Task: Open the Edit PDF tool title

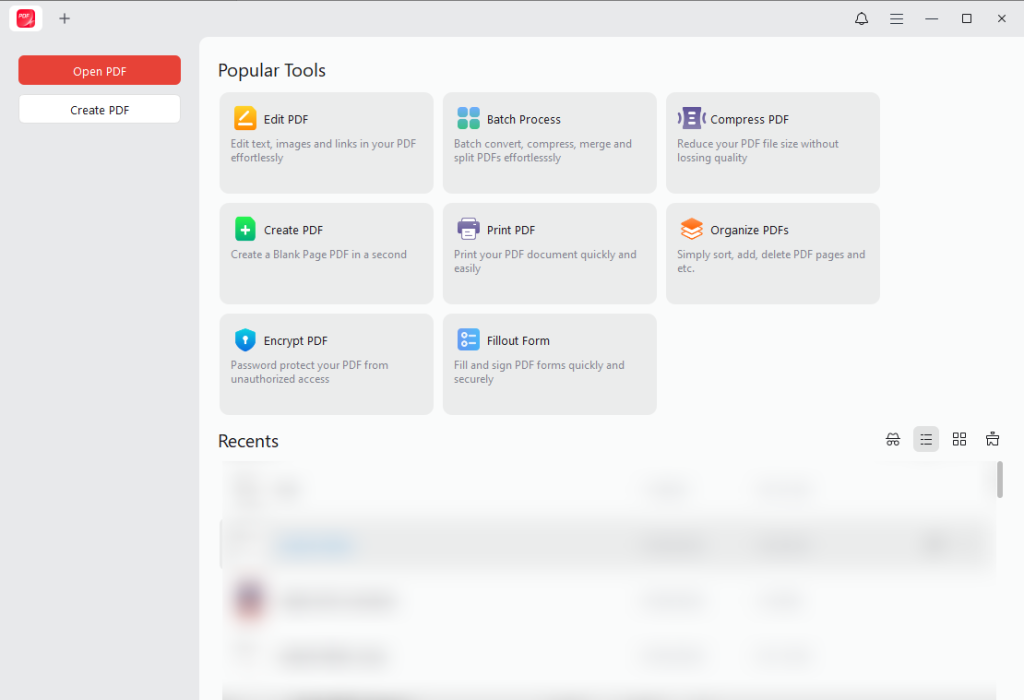Action: 286,119
